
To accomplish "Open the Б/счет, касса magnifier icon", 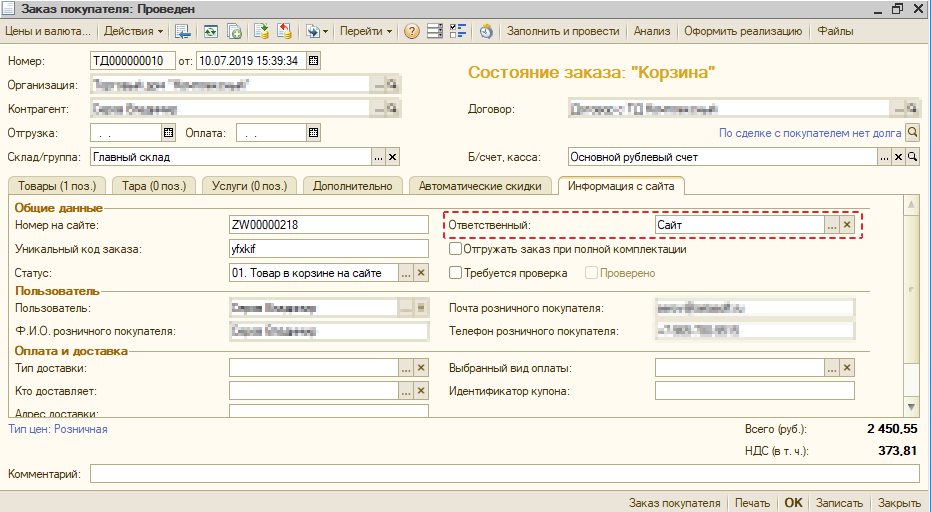I will [x=912, y=157].
